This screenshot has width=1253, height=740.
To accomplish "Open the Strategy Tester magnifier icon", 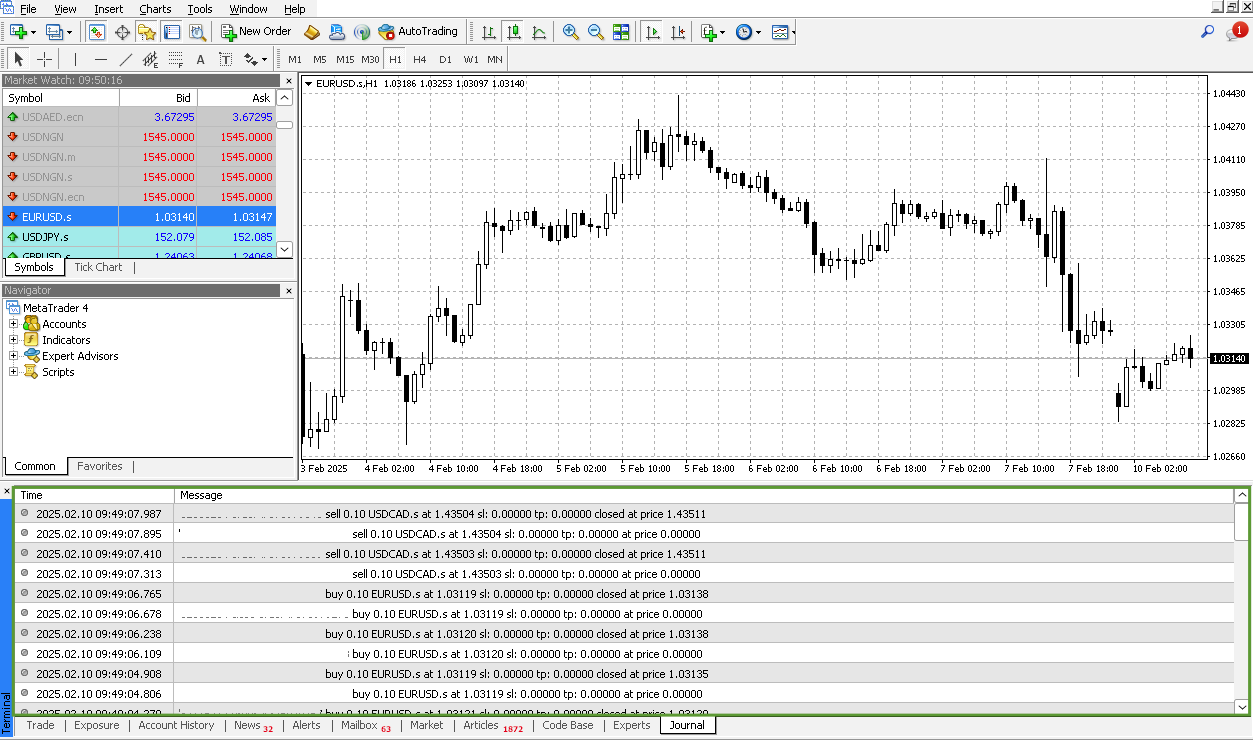I will tap(197, 32).
